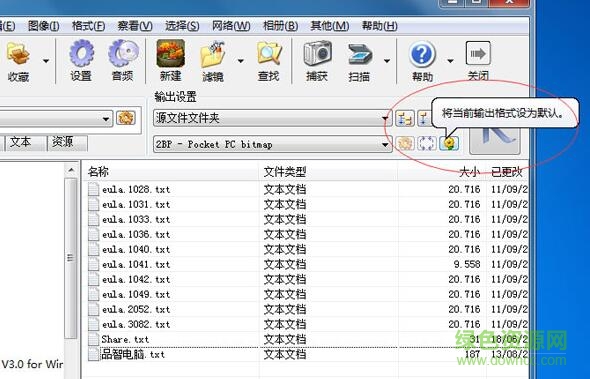The height and width of the screenshot is (379, 590).
Task: Click the greyed gear icon beside format box
Action: tap(405, 143)
